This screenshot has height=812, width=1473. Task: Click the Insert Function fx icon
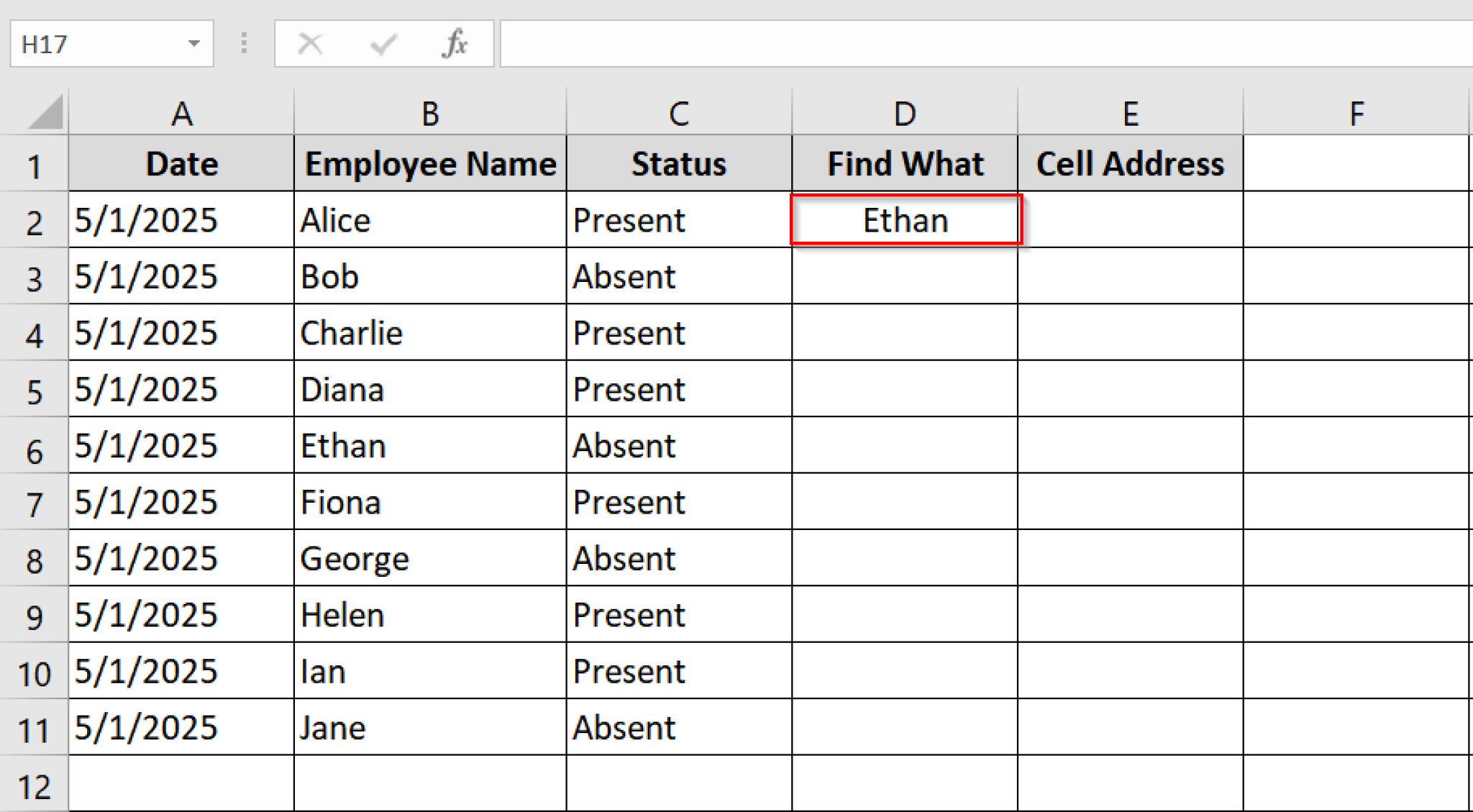tap(455, 44)
